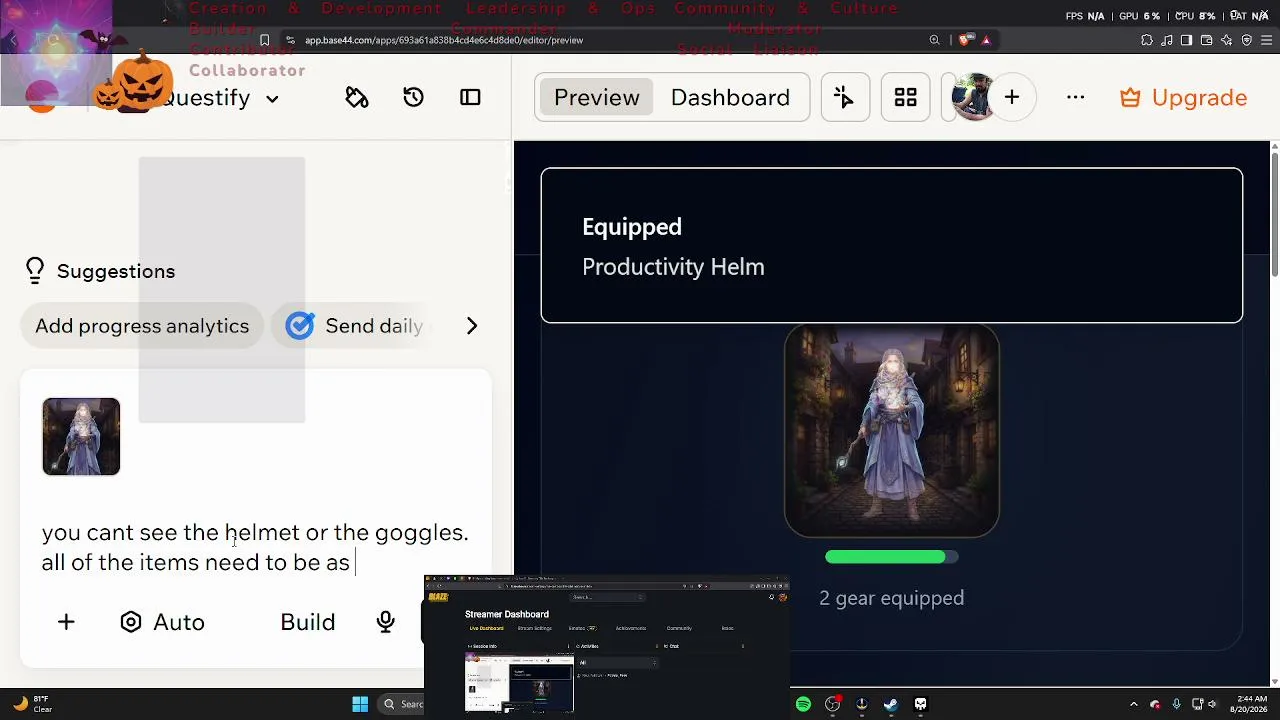Open the Auto model selector
1280x720 pixels.
(x=162, y=622)
